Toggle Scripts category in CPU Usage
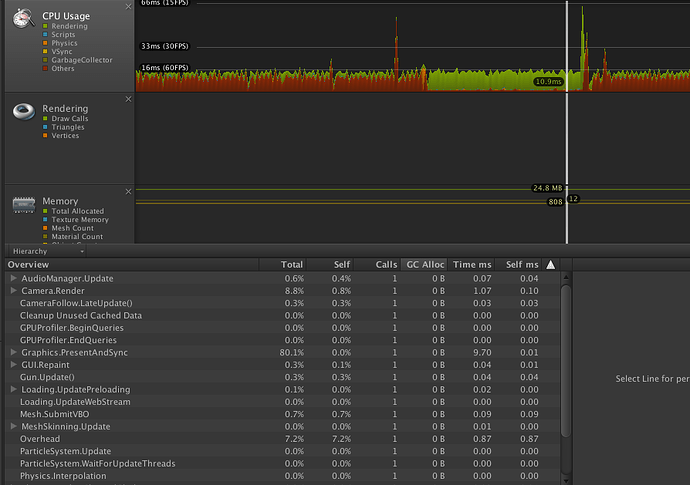This screenshot has height=485, width=690. tap(45, 34)
